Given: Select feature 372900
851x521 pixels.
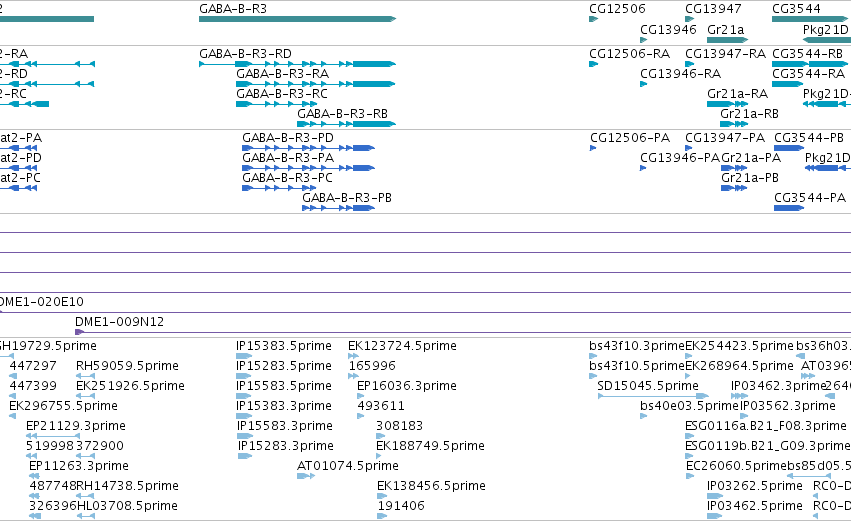Looking at the screenshot, I should [x=100, y=446].
